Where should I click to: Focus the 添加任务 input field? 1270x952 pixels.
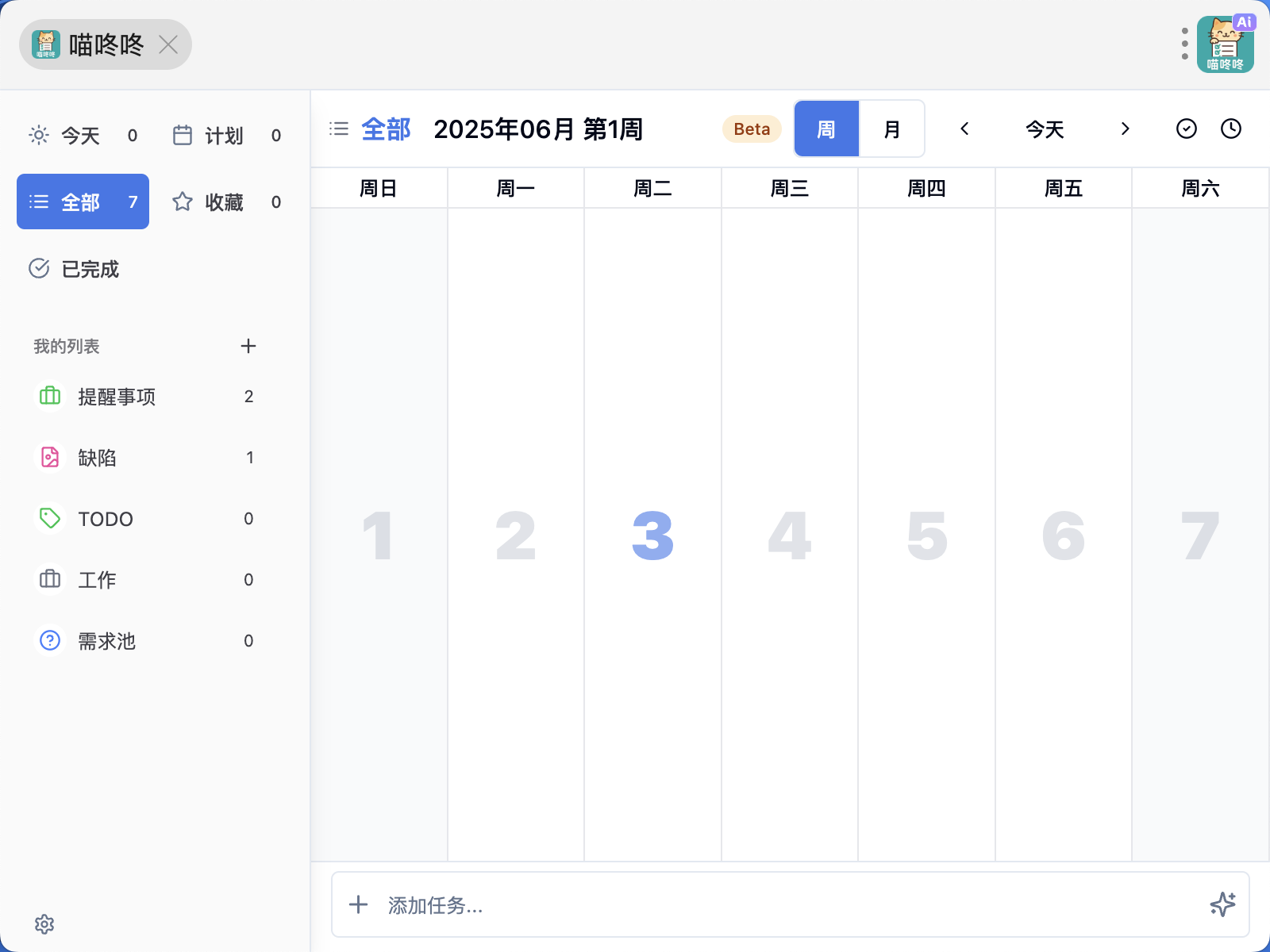point(791,904)
